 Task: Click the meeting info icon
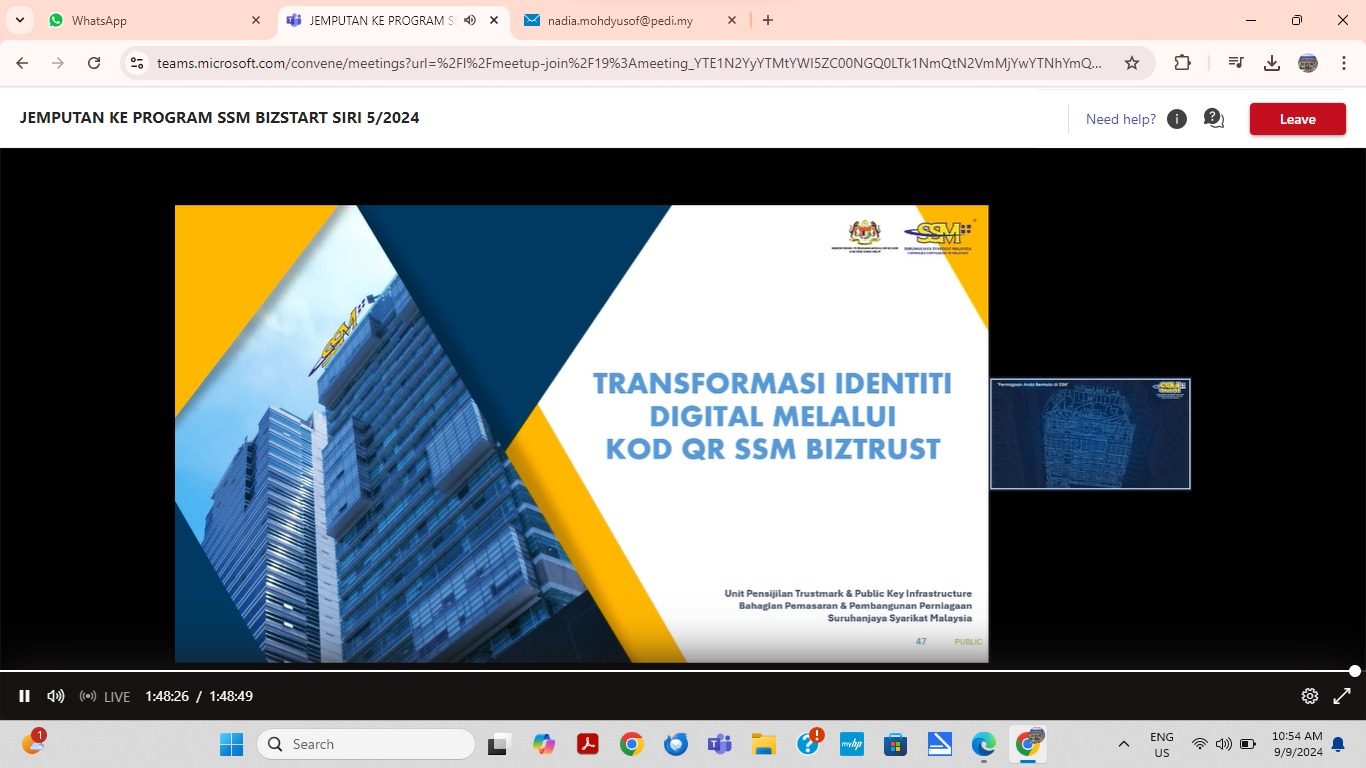(x=1177, y=119)
